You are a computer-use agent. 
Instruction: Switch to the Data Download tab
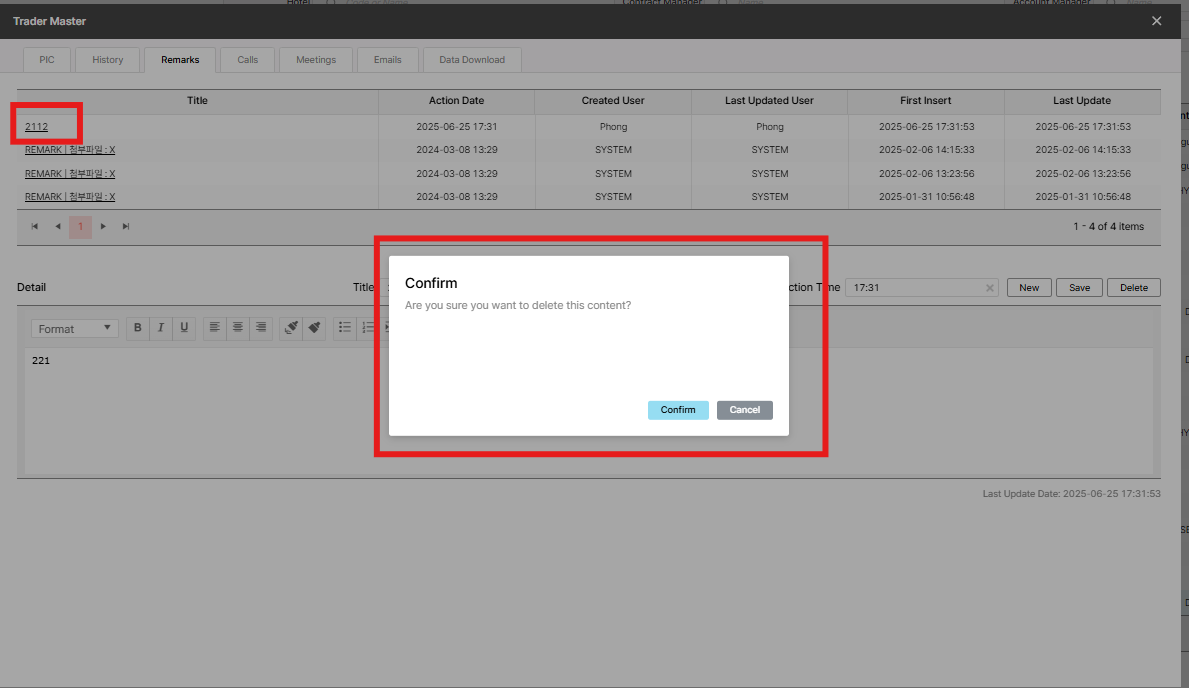[x=472, y=60]
